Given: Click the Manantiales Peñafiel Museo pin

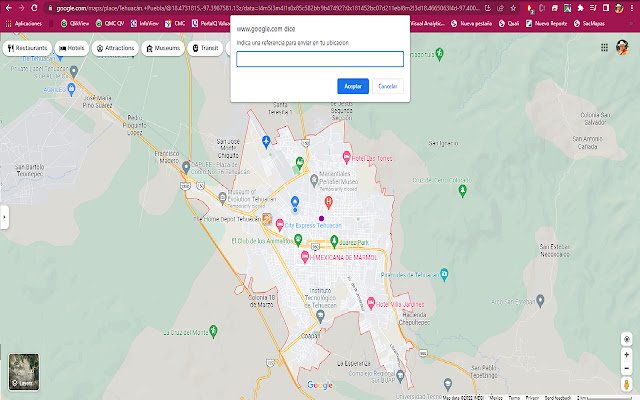Looking at the screenshot, I should coord(314,180).
